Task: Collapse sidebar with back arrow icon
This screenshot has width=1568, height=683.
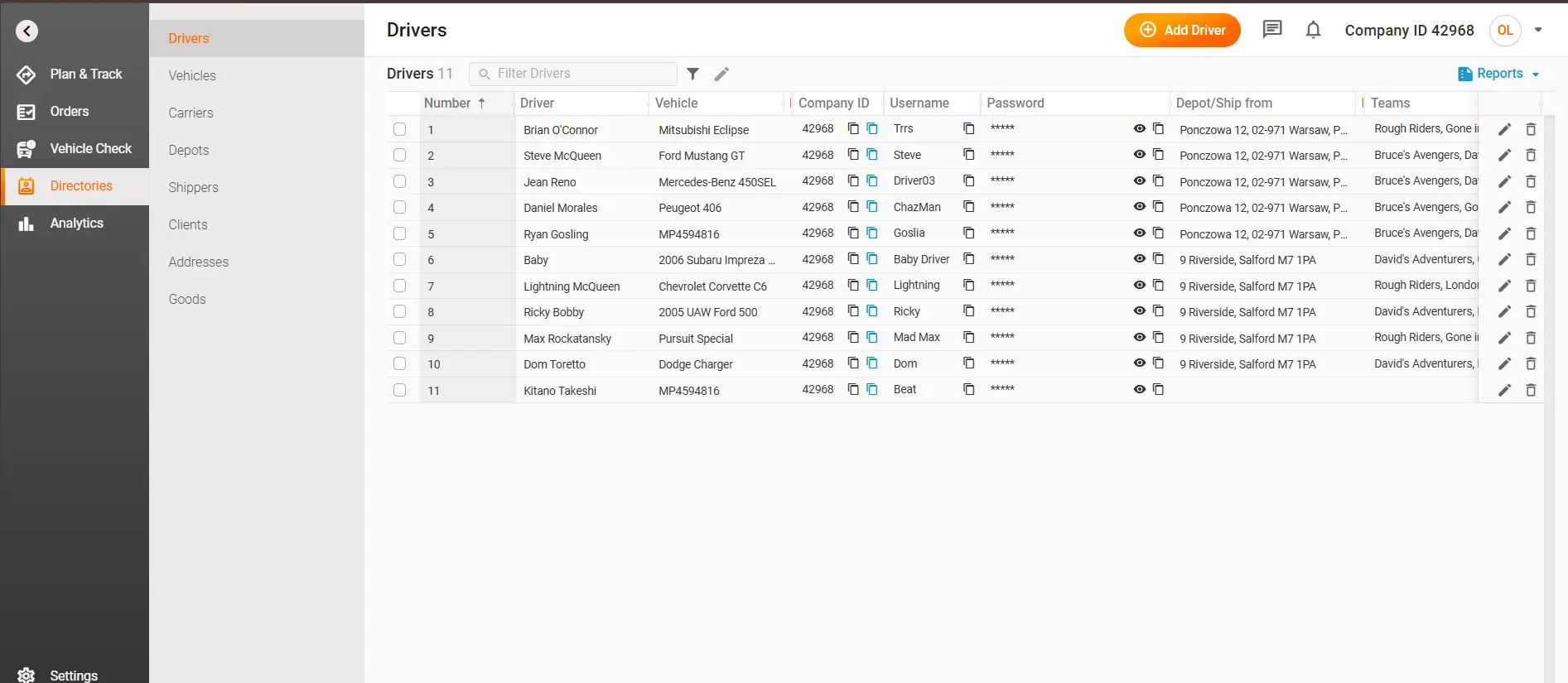Action: [x=27, y=31]
